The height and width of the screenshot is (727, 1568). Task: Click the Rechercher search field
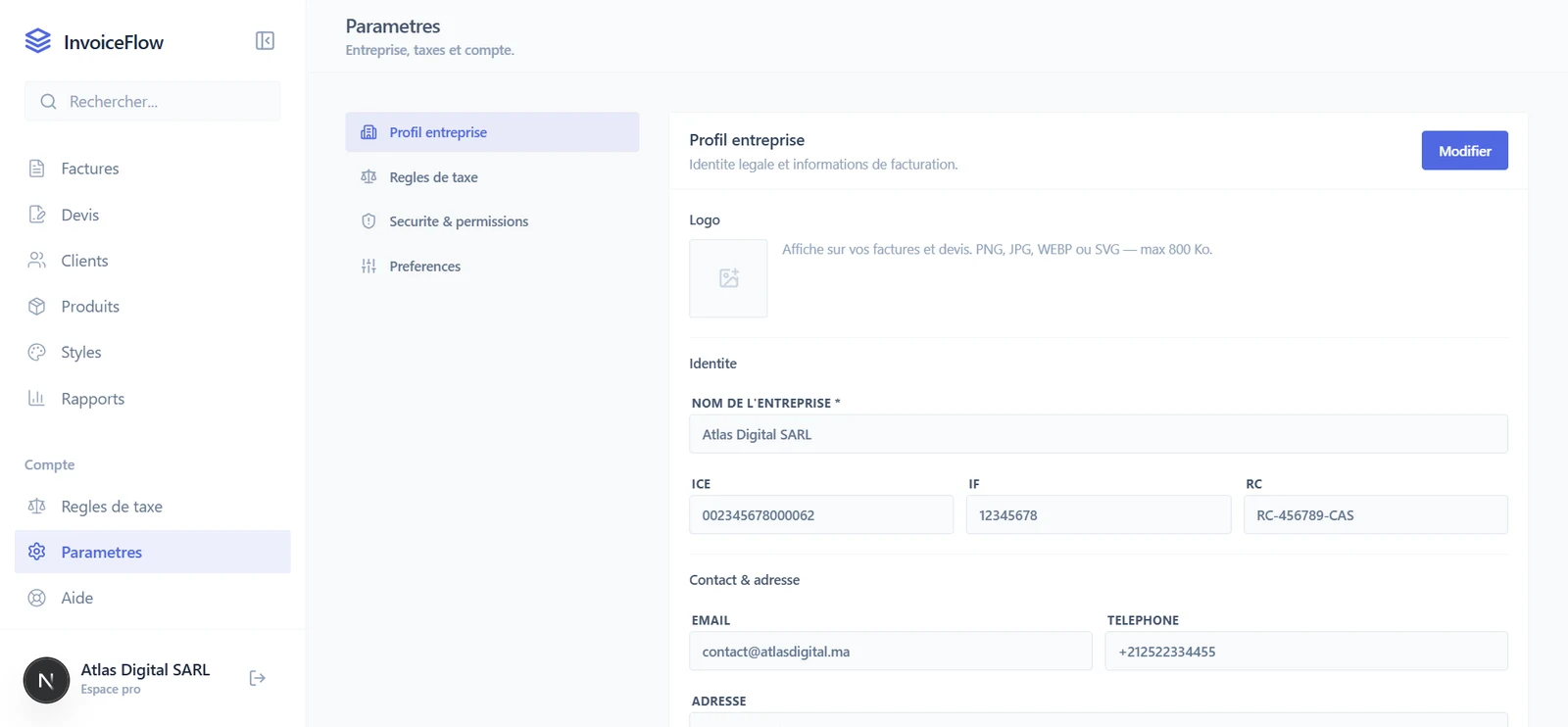coord(153,102)
